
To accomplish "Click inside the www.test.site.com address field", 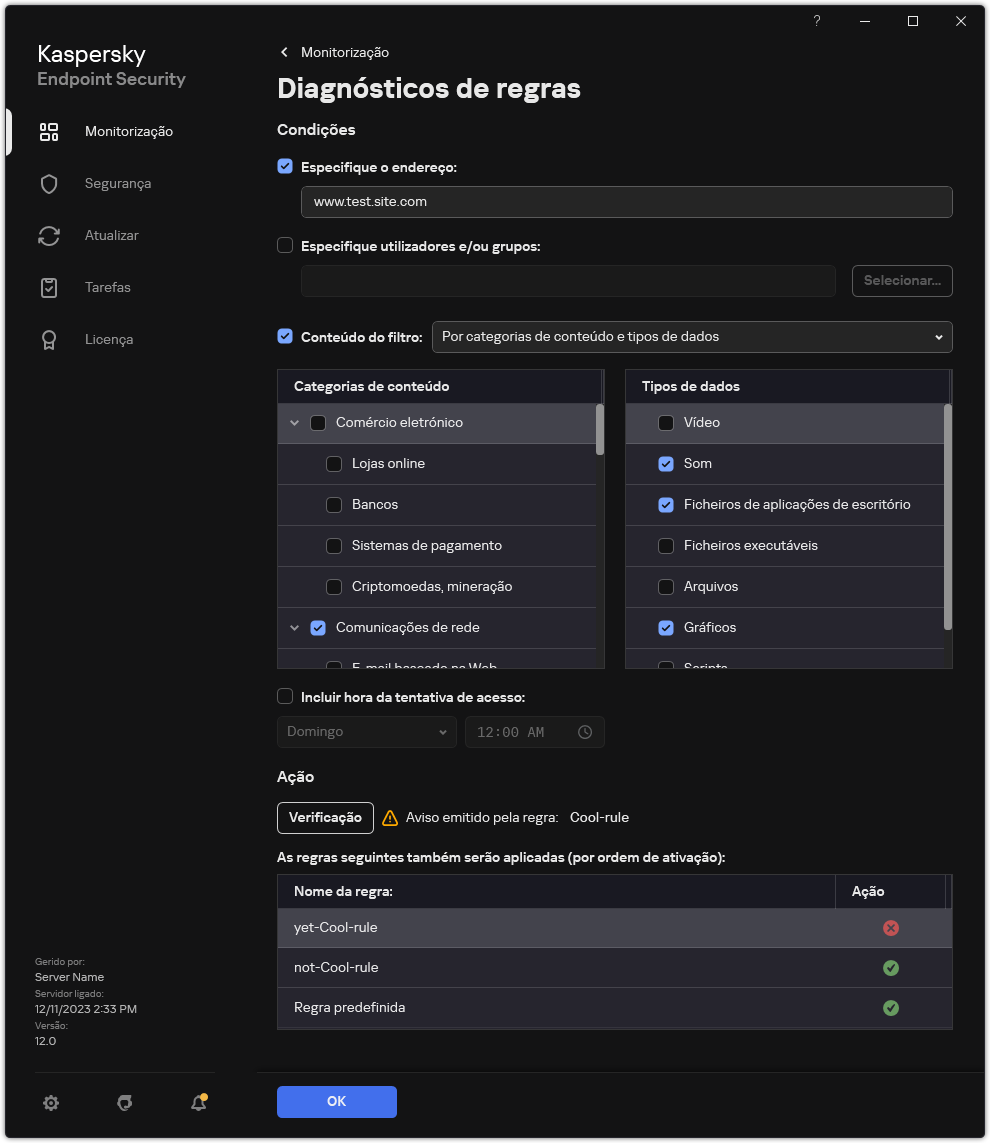I will click(626, 201).
